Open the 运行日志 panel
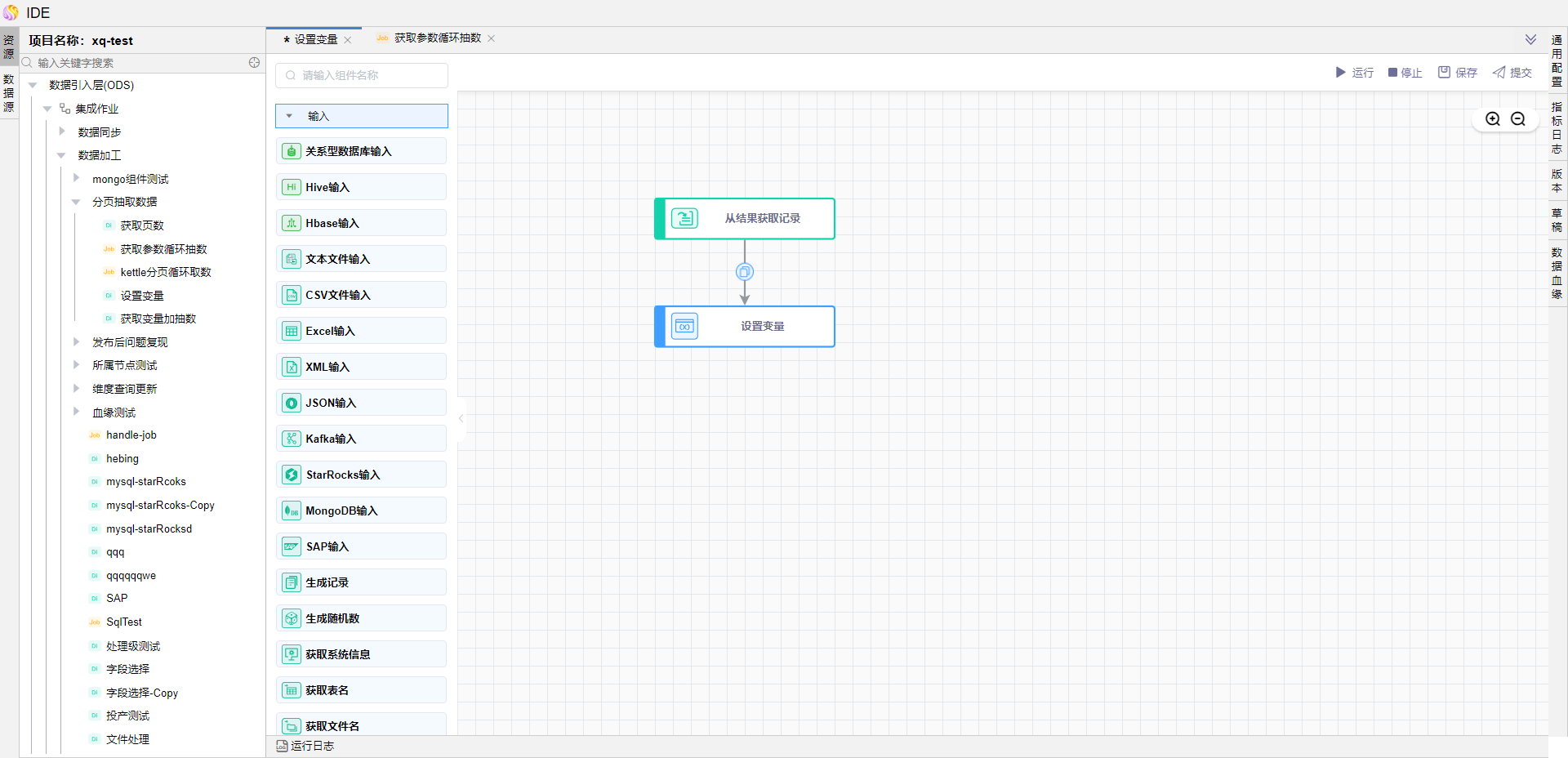 click(305, 746)
